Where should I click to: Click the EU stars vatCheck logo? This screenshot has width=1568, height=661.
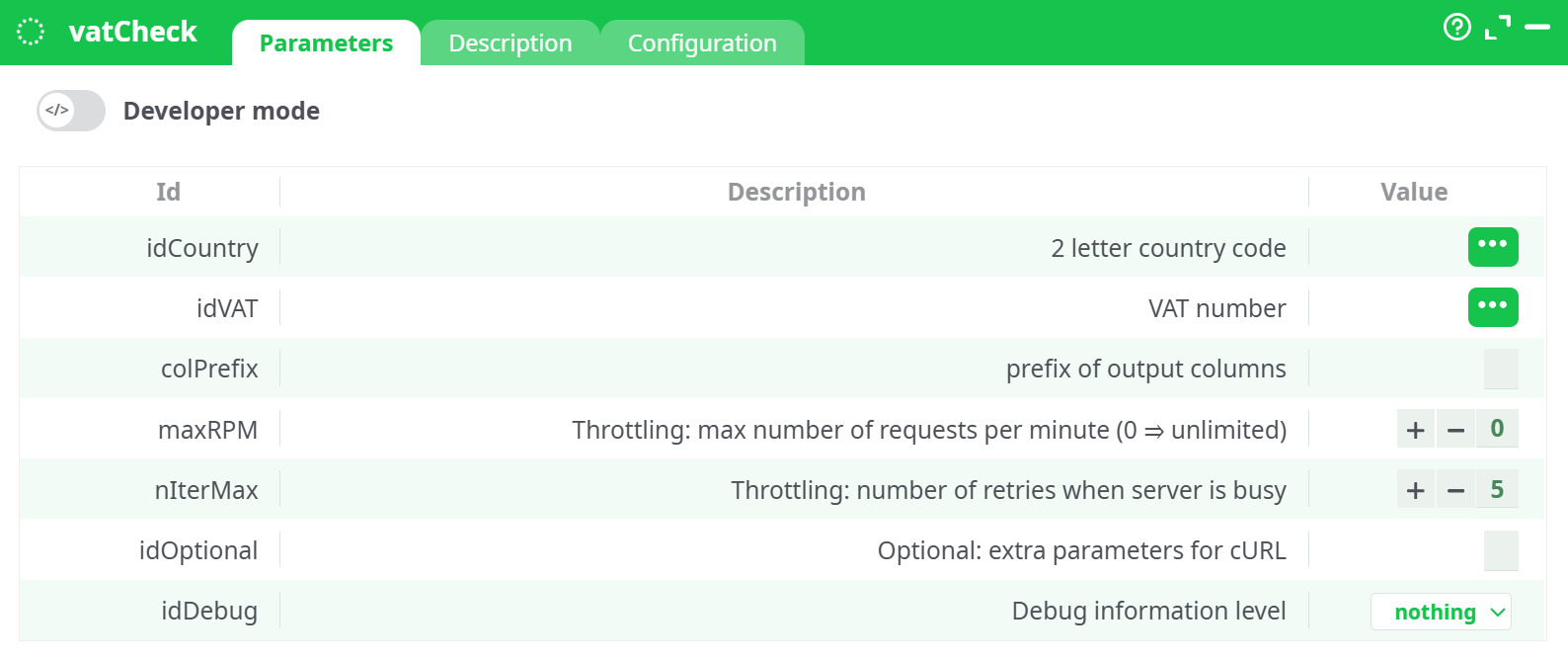click(31, 31)
